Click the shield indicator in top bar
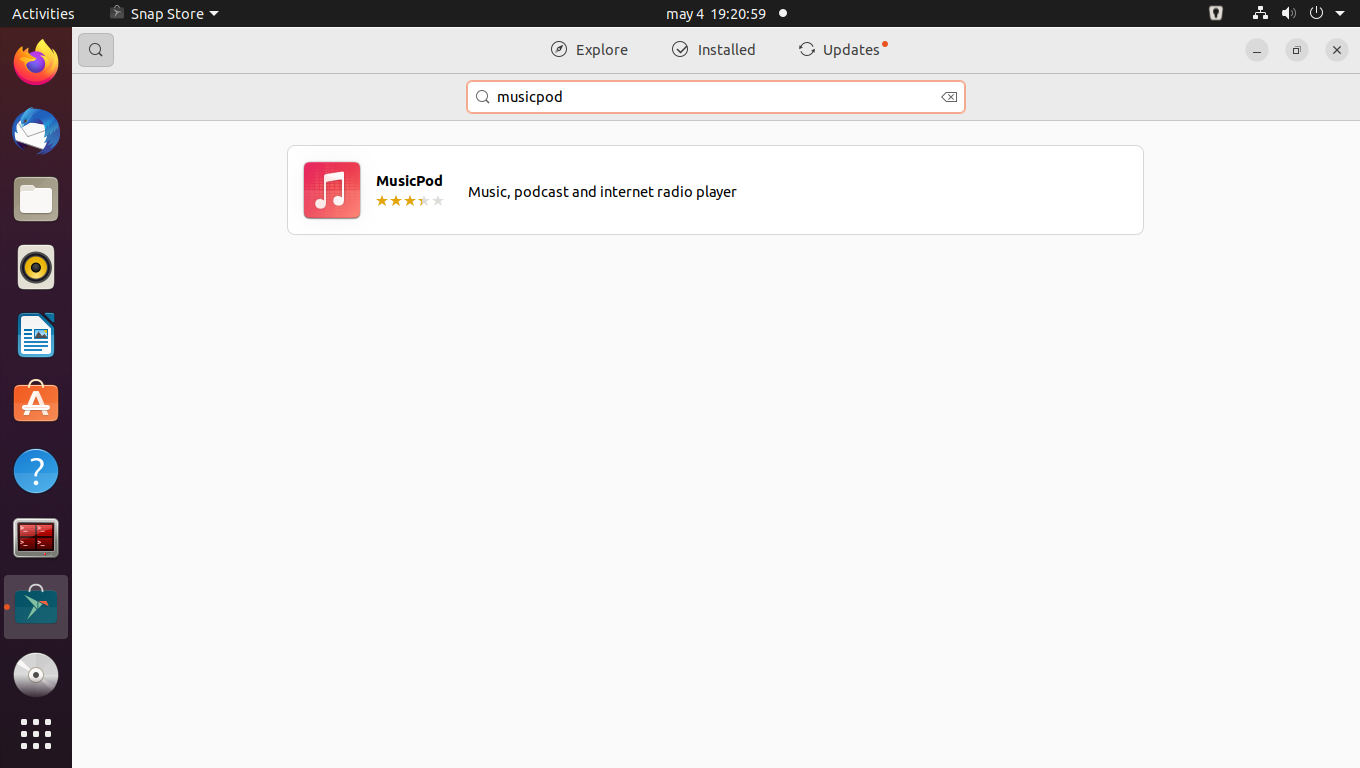 [1216, 13]
